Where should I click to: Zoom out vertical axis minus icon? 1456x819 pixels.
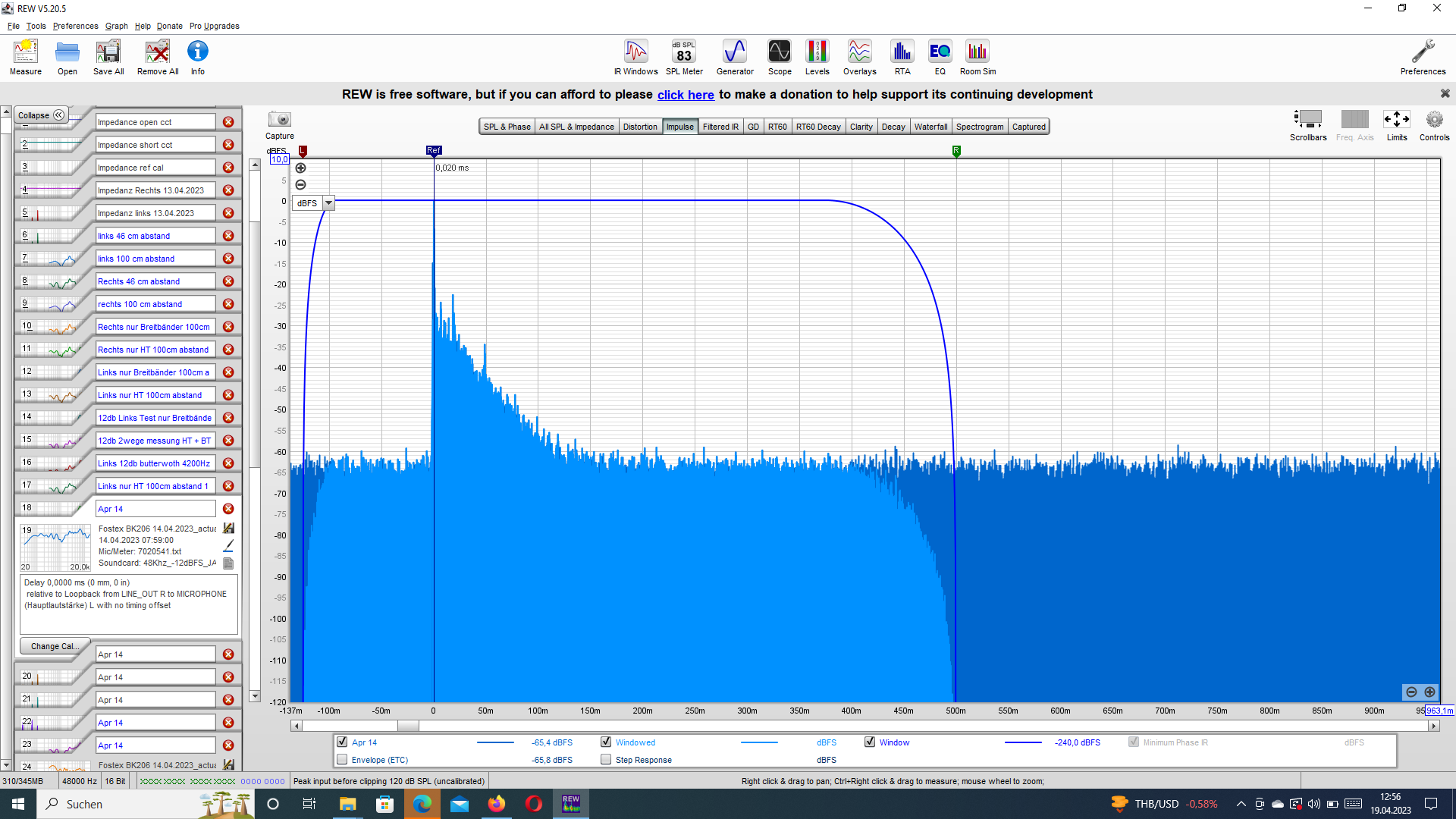pyautogui.click(x=300, y=184)
